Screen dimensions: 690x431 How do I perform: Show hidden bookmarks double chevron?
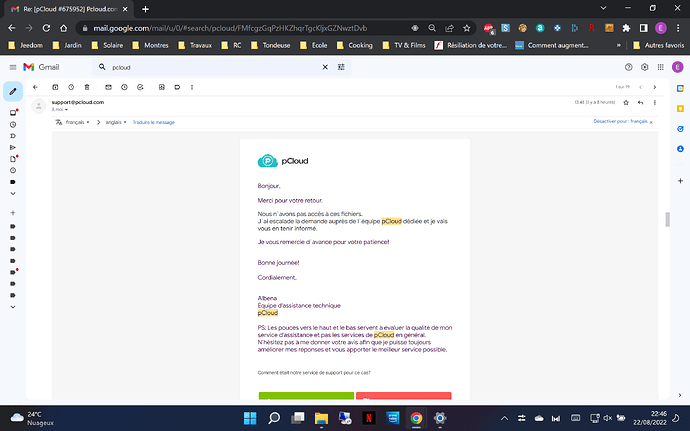click(619, 45)
